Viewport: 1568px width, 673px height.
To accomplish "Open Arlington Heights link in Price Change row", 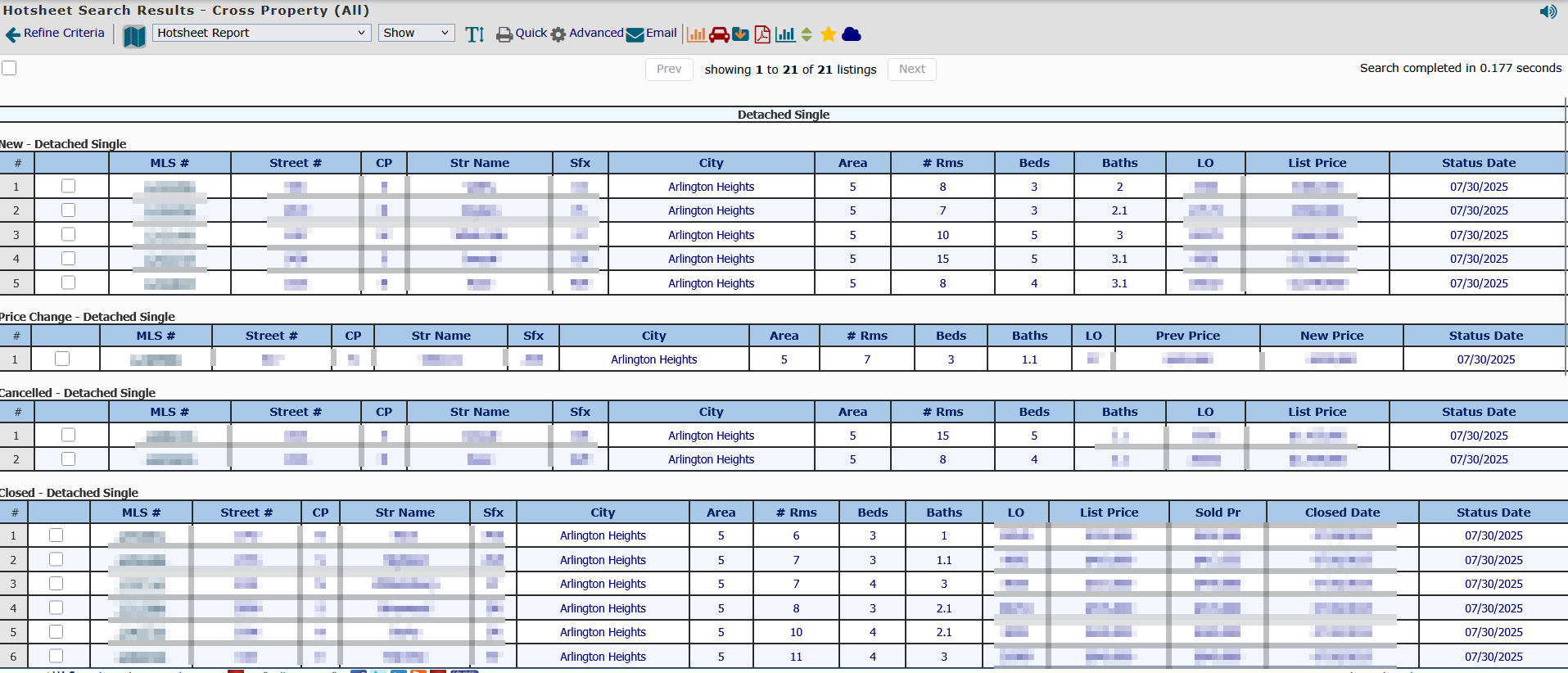I will [x=653, y=359].
